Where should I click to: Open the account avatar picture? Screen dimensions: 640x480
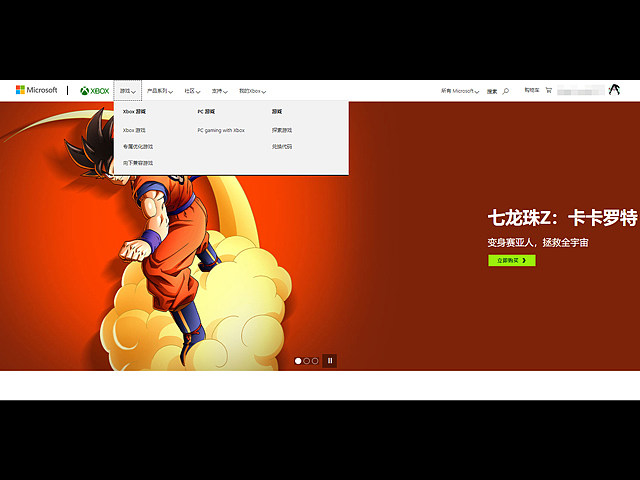tap(614, 90)
